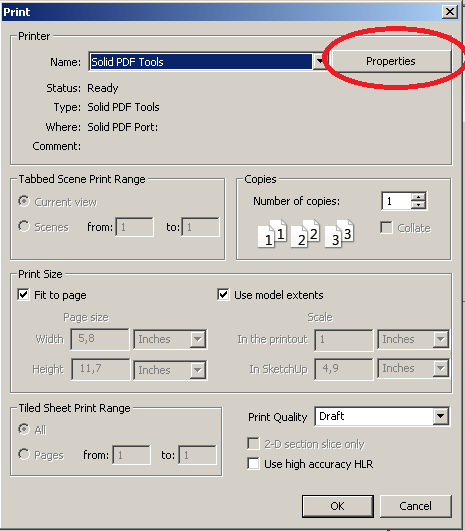465x531 pixels.
Task: Click the Type: Solid PDF Tools text
Action: pyautogui.click(x=106, y=107)
